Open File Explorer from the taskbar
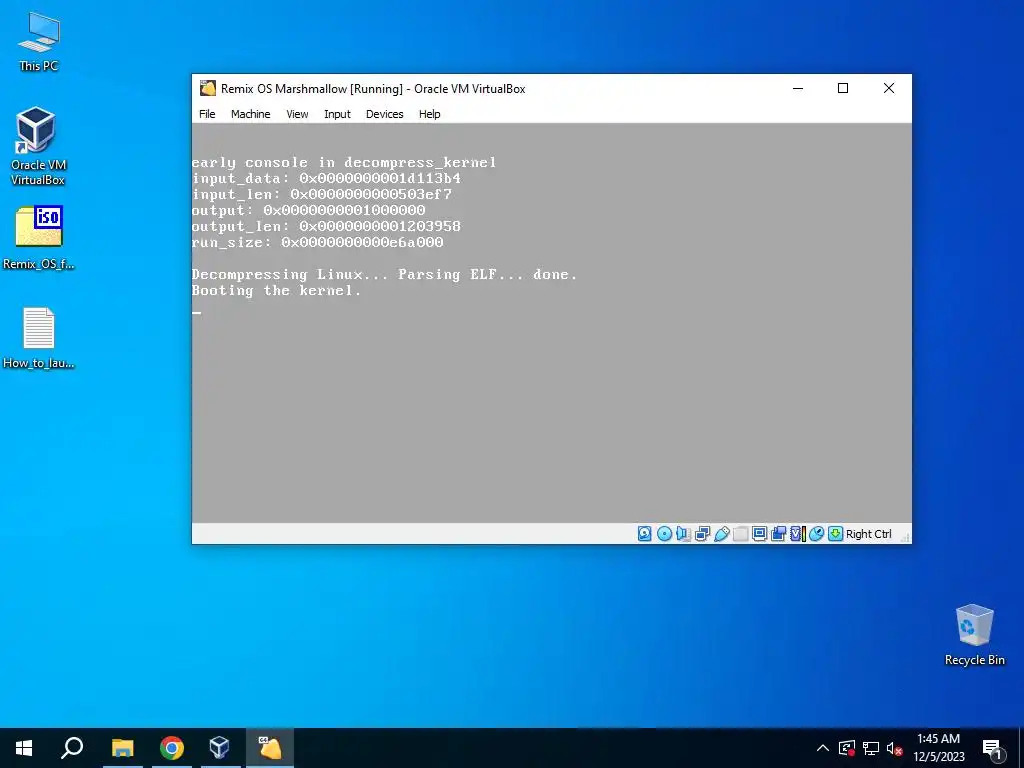Screen dimensions: 1024x768 tap(122, 748)
